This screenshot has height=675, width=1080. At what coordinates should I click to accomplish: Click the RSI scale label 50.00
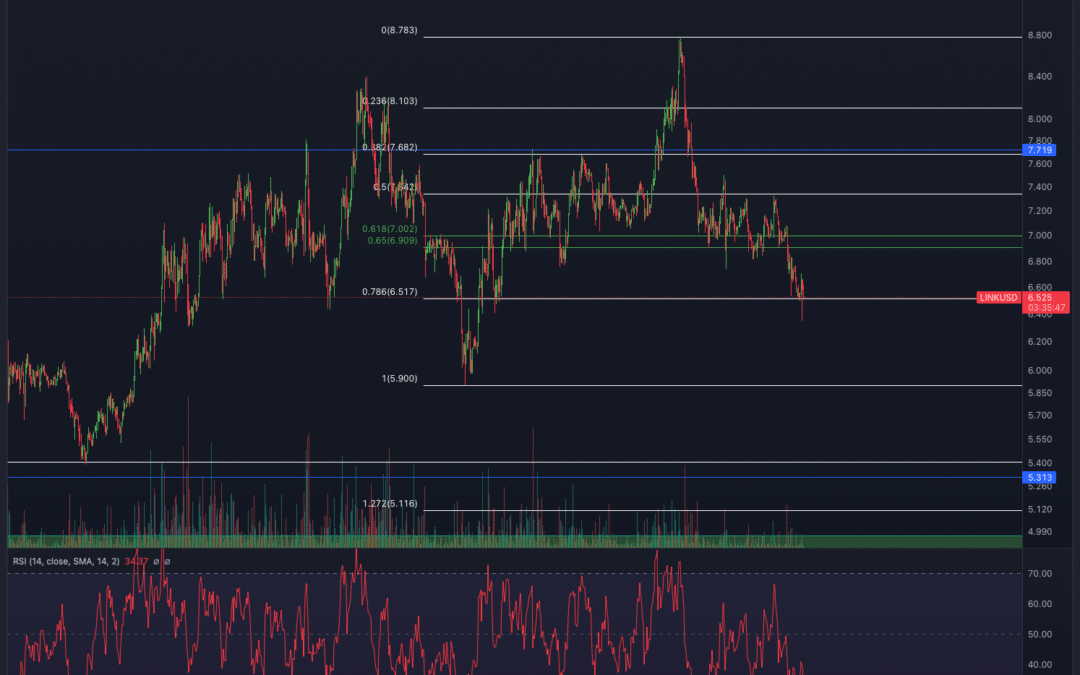point(1039,634)
